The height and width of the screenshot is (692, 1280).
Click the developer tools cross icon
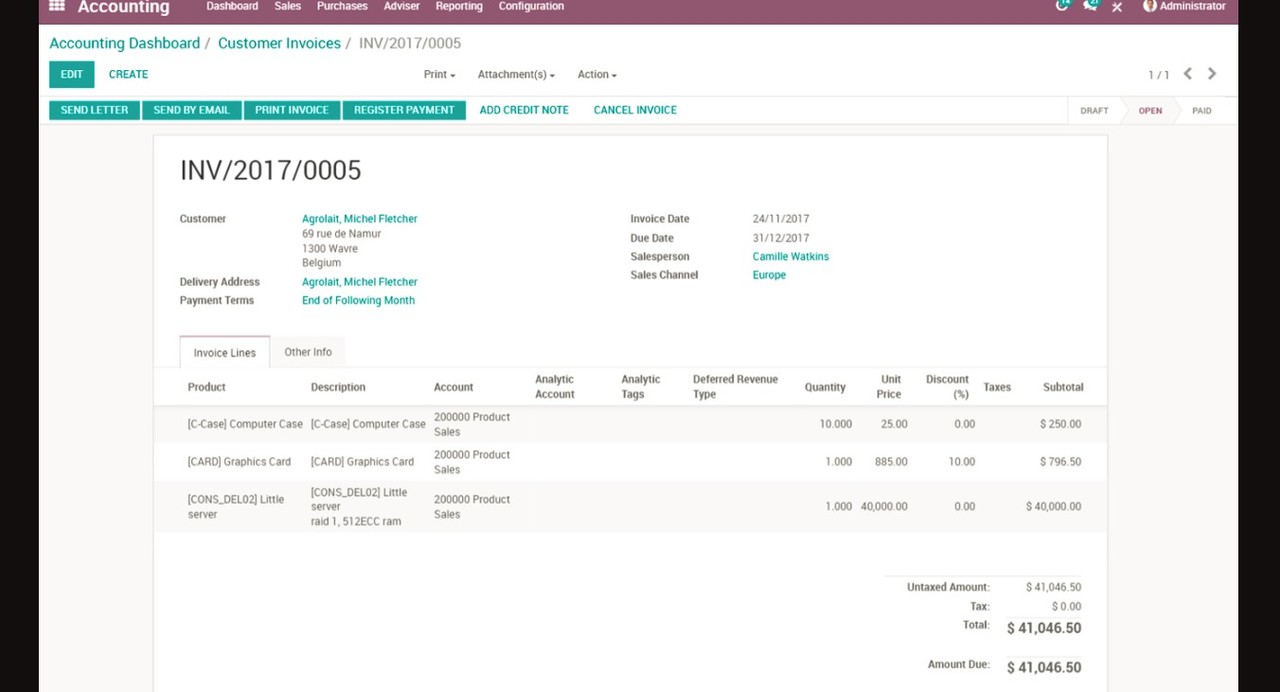1117,7
